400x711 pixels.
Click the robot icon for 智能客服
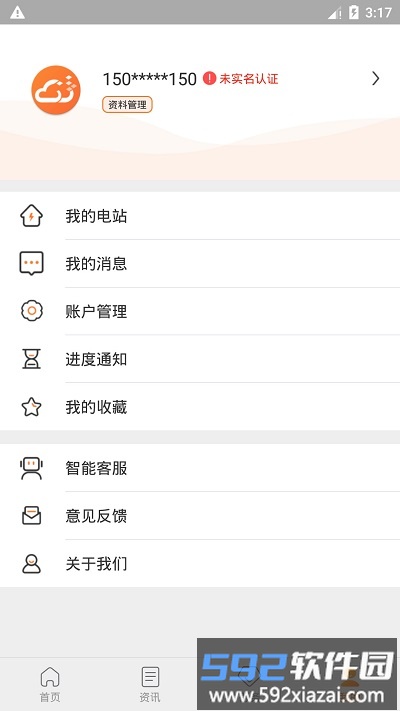pos(31,468)
